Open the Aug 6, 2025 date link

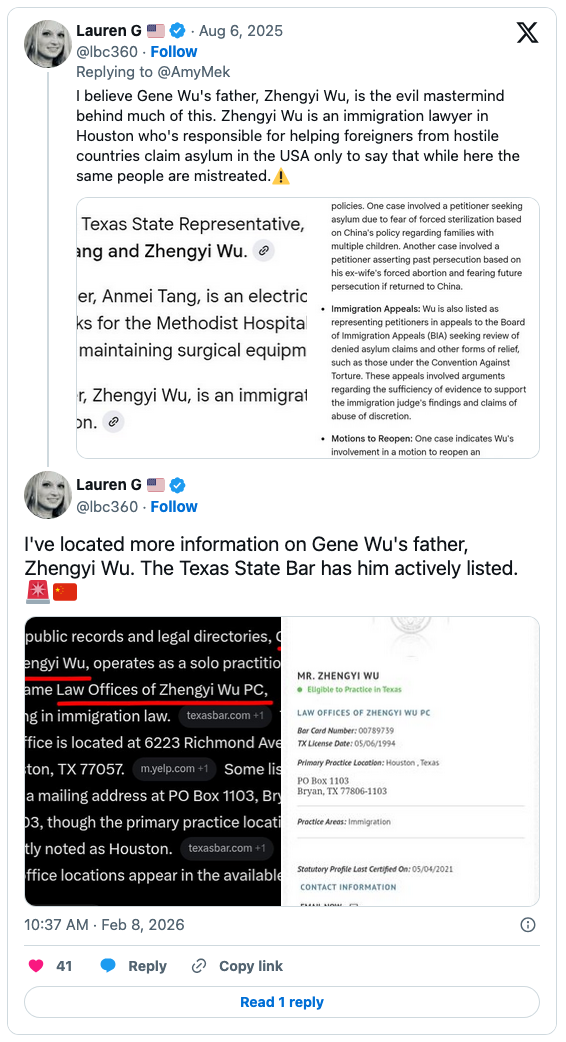tap(240, 31)
